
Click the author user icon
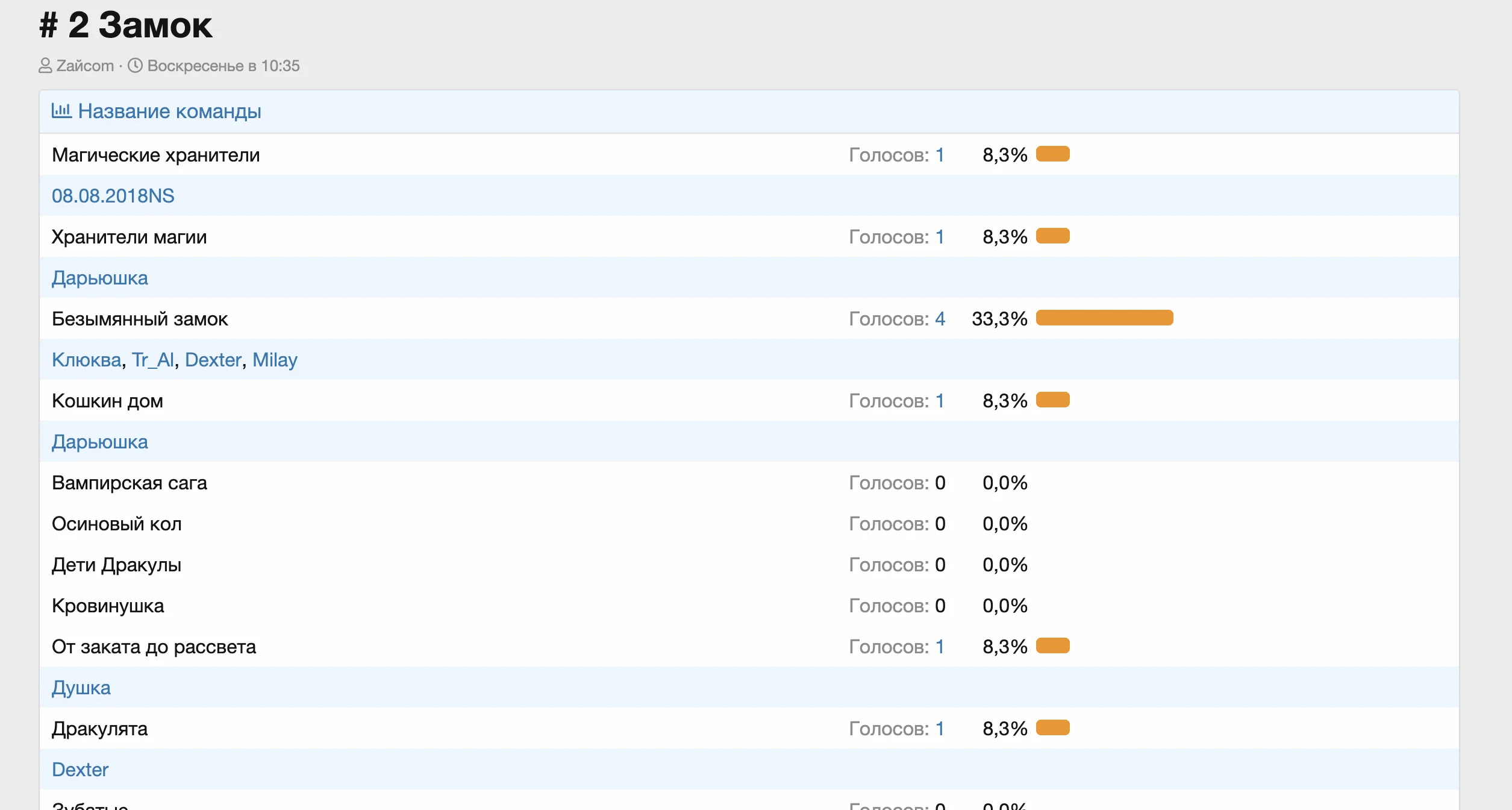click(45, 66)
